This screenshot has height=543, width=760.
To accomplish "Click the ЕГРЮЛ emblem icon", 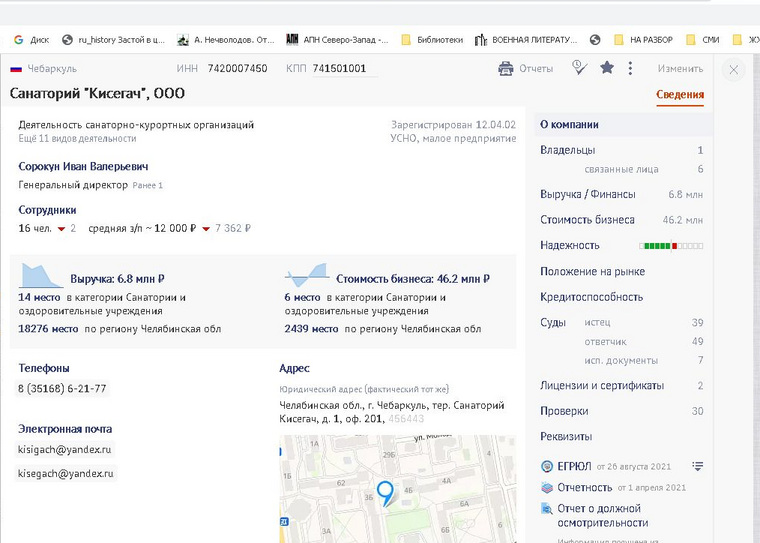I will click(547, 466).
